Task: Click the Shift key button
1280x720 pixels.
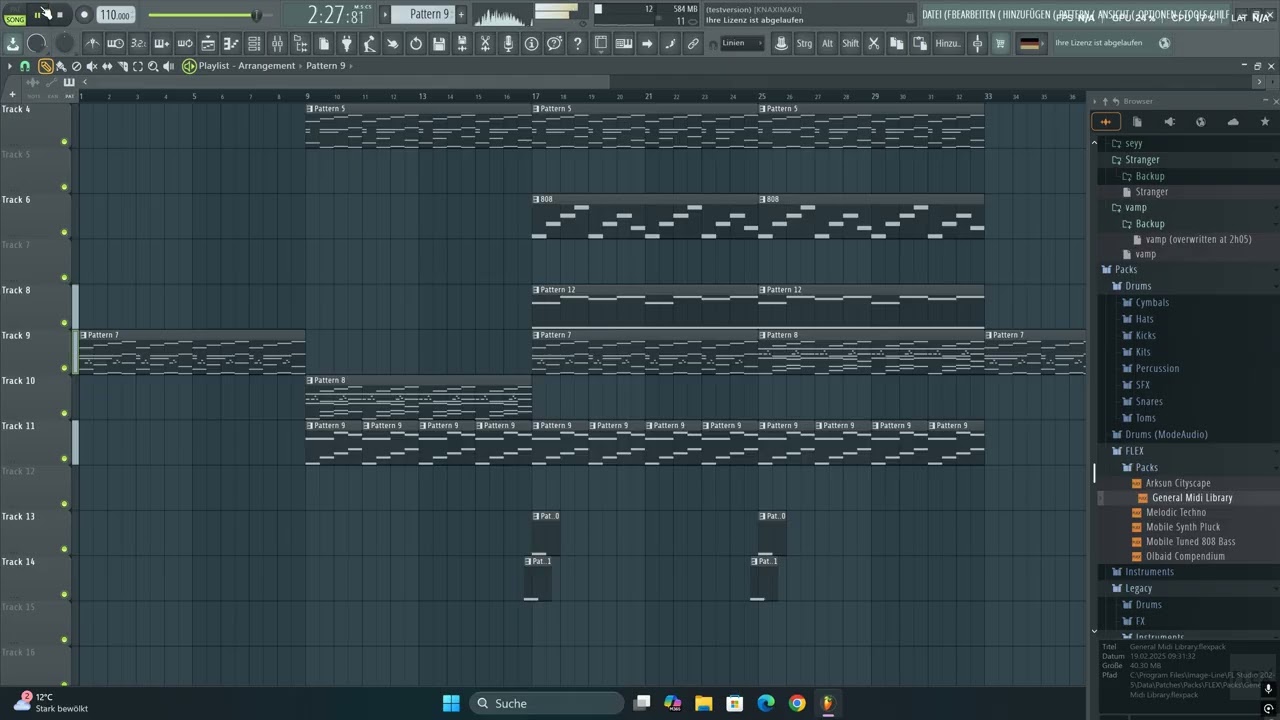Action: coord(850,43)
